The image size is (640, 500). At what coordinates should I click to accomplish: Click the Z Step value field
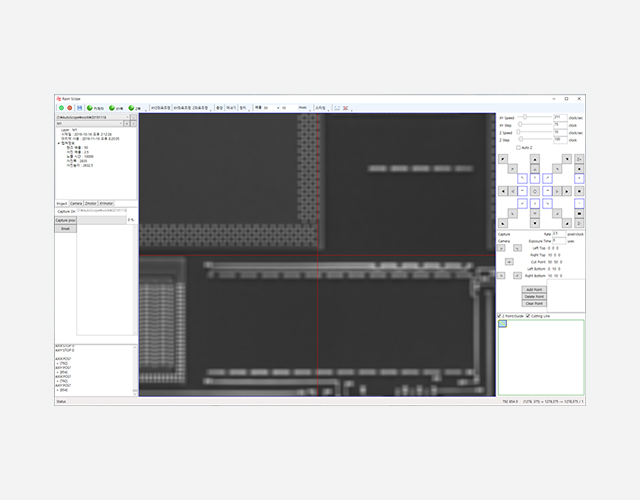point(560,140)
